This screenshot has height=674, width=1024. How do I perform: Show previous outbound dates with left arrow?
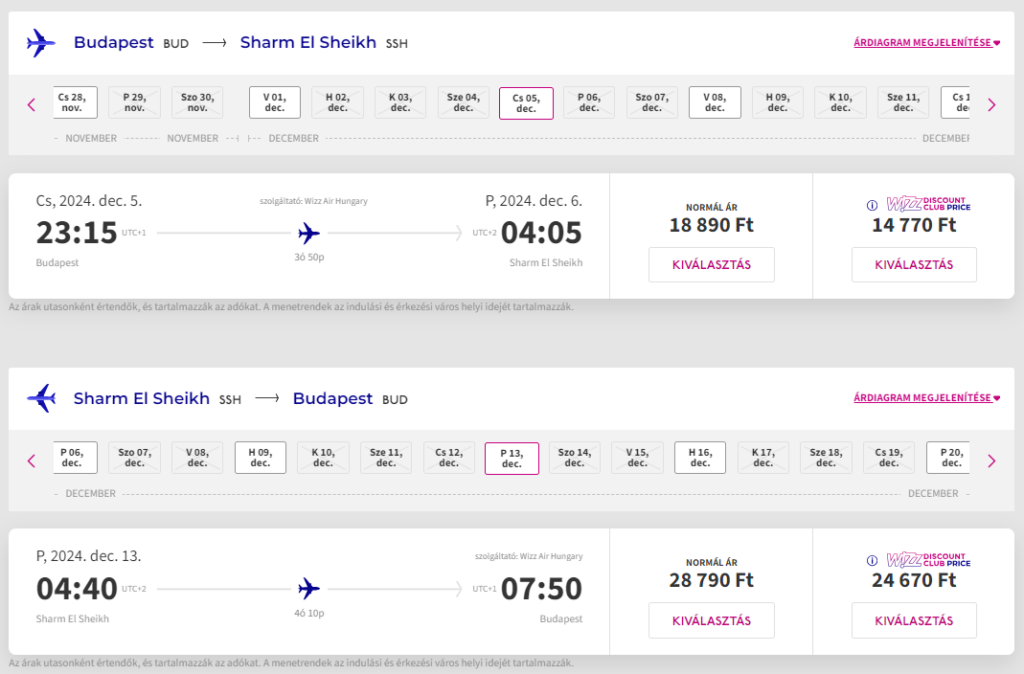31,104
